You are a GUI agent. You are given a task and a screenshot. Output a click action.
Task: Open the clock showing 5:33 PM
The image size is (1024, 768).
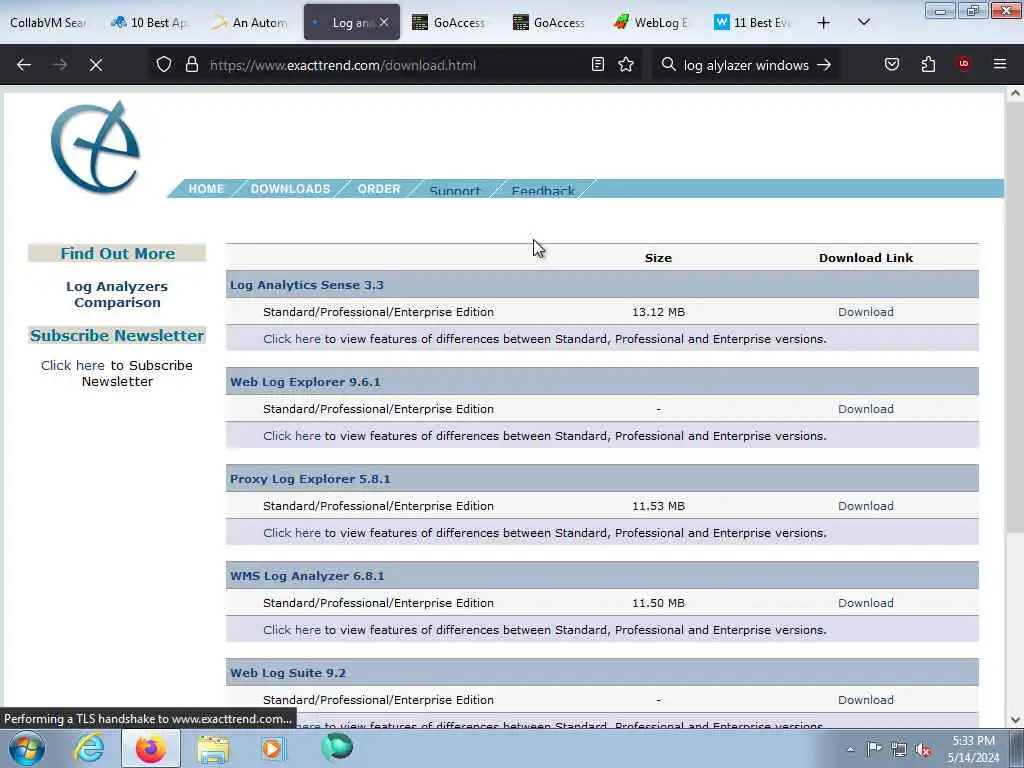973,749
